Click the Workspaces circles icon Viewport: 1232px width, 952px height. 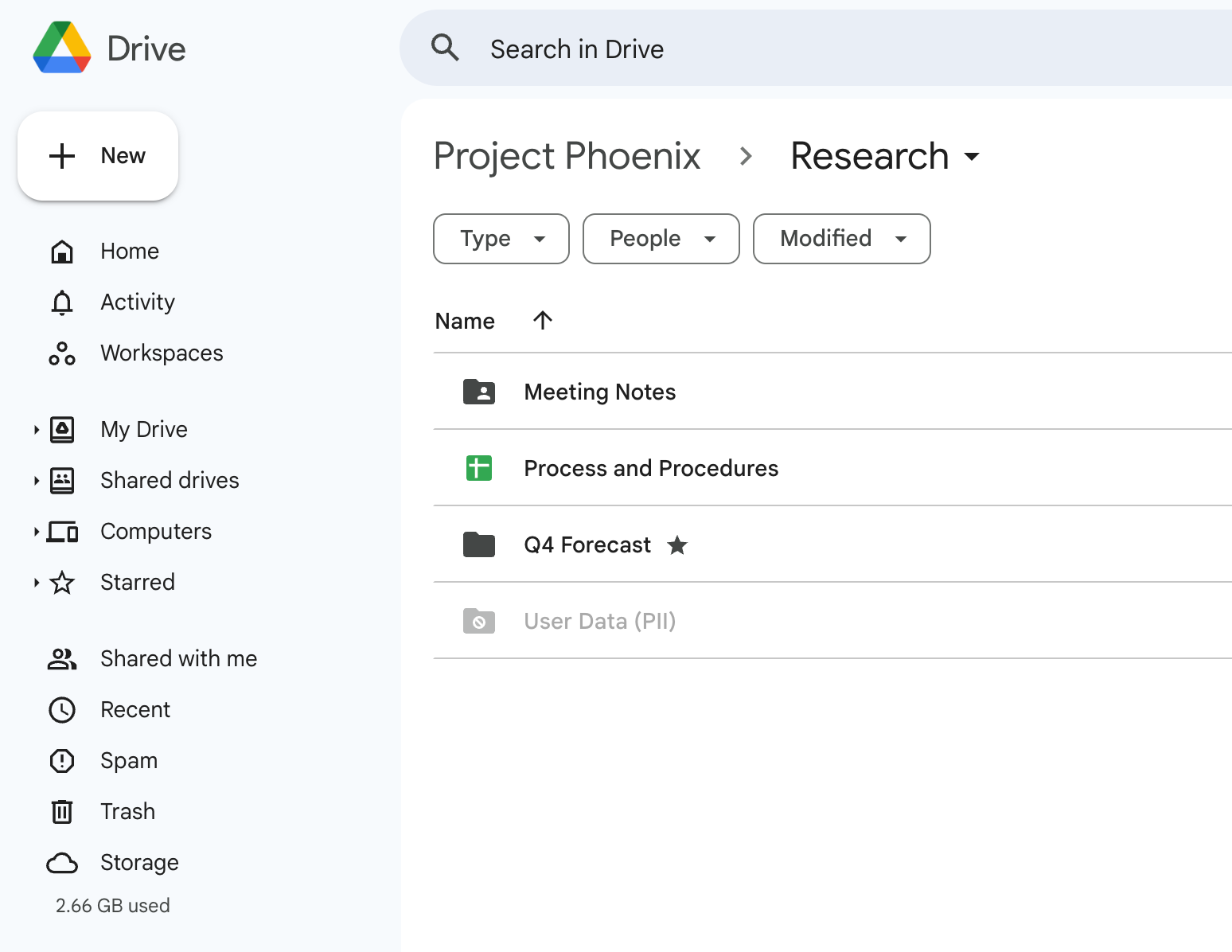pyautogui.click(x=62, y=353)
